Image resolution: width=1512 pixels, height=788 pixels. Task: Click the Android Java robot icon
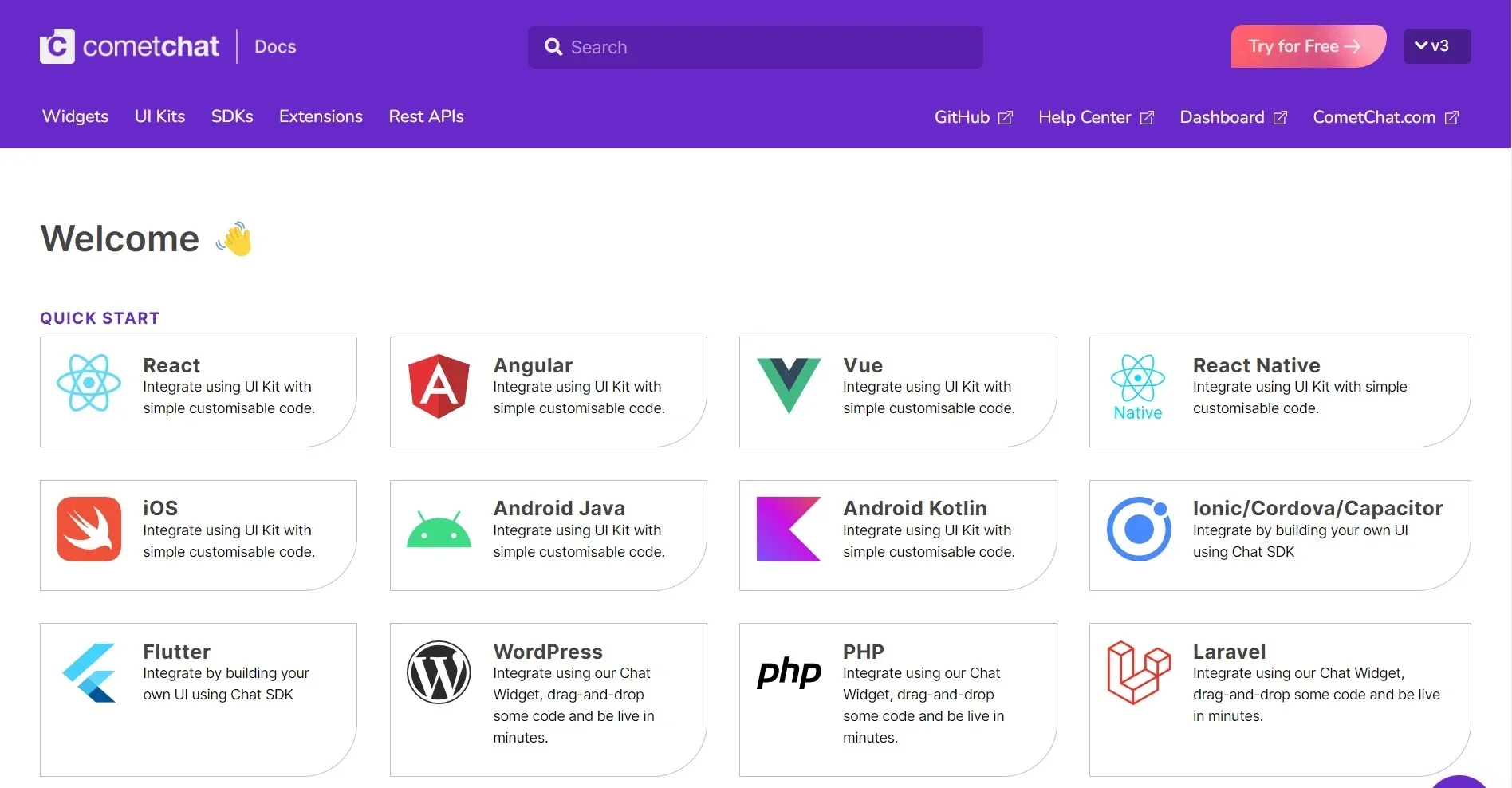(x=438, y=529)
